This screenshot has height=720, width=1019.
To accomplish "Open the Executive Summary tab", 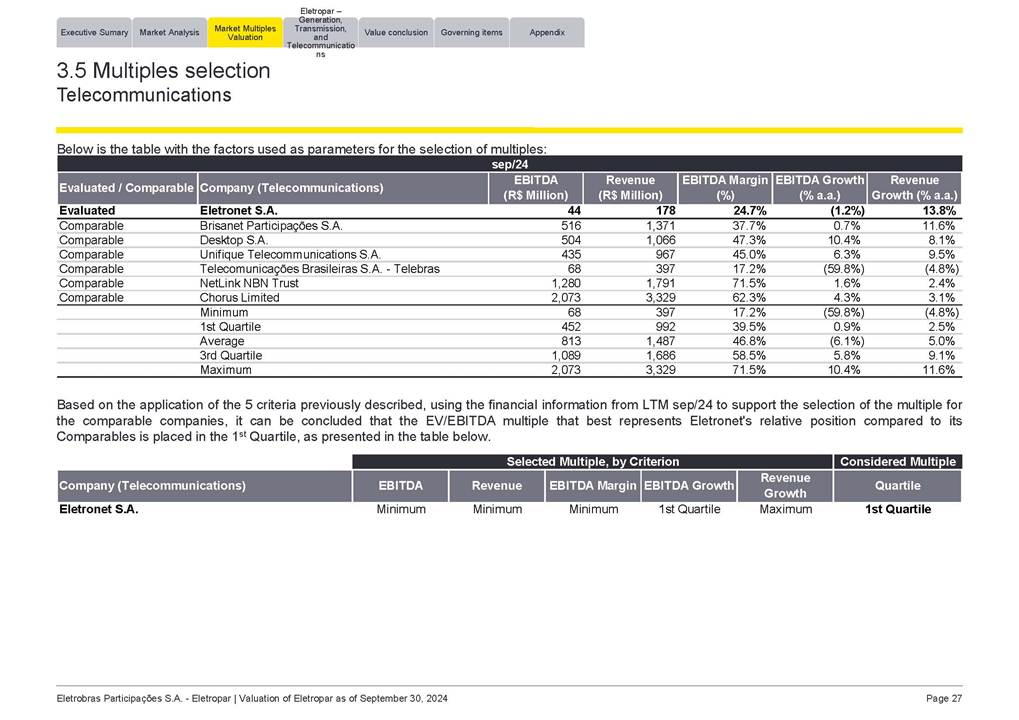I will (x=94, y=33).
